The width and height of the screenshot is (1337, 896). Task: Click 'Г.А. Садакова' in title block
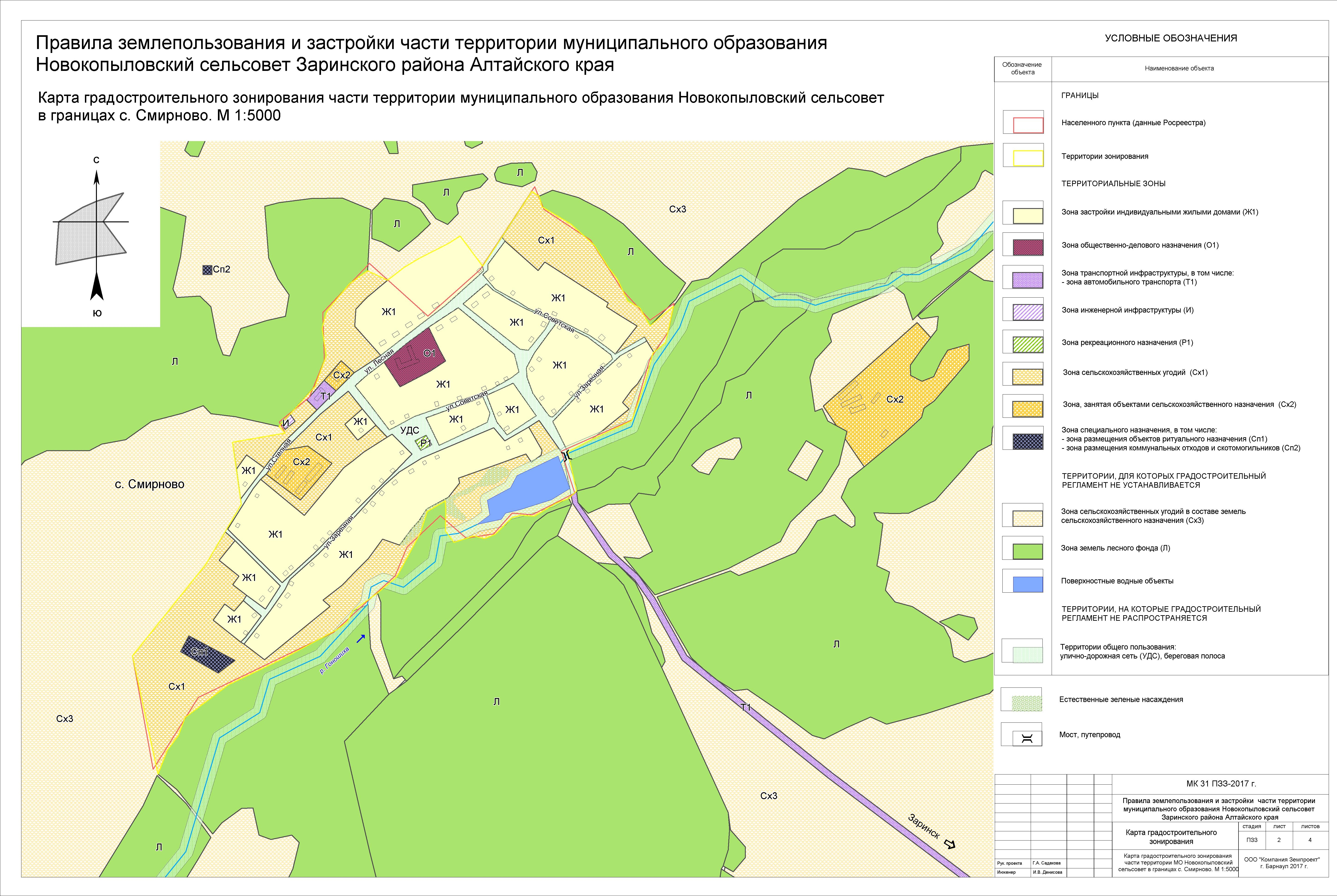point(1046,863)
